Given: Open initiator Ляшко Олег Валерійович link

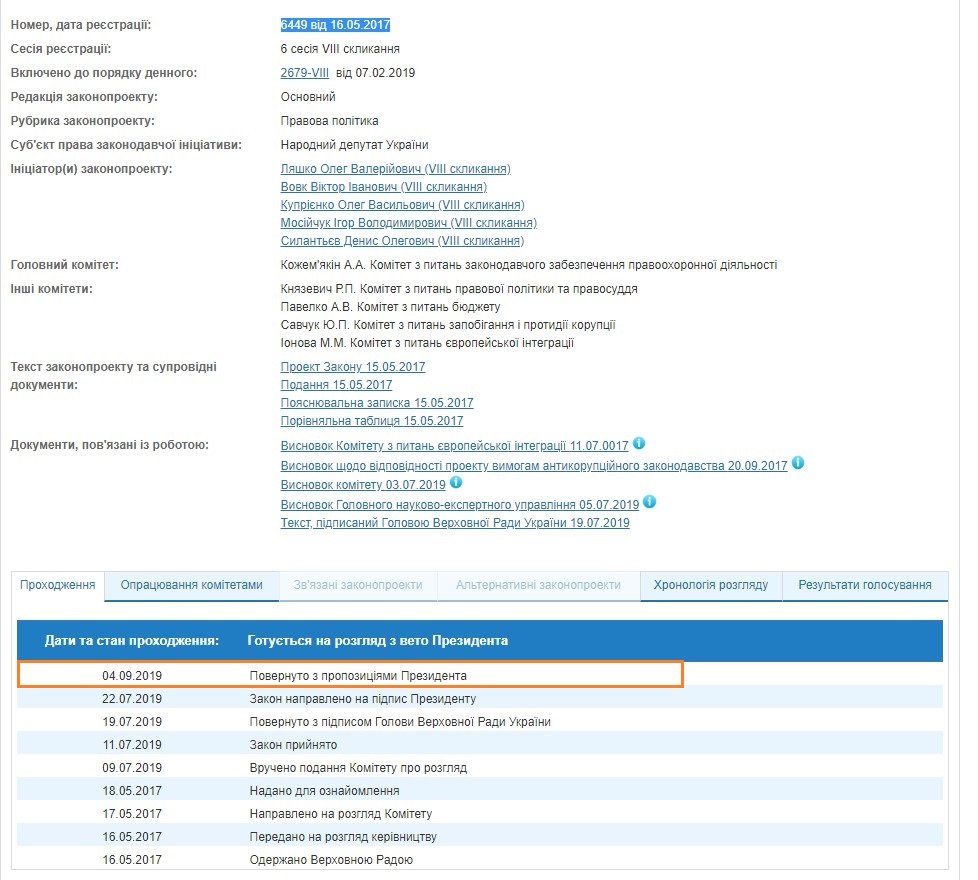Looking at the screenshot, I should (x=395, y=169).
